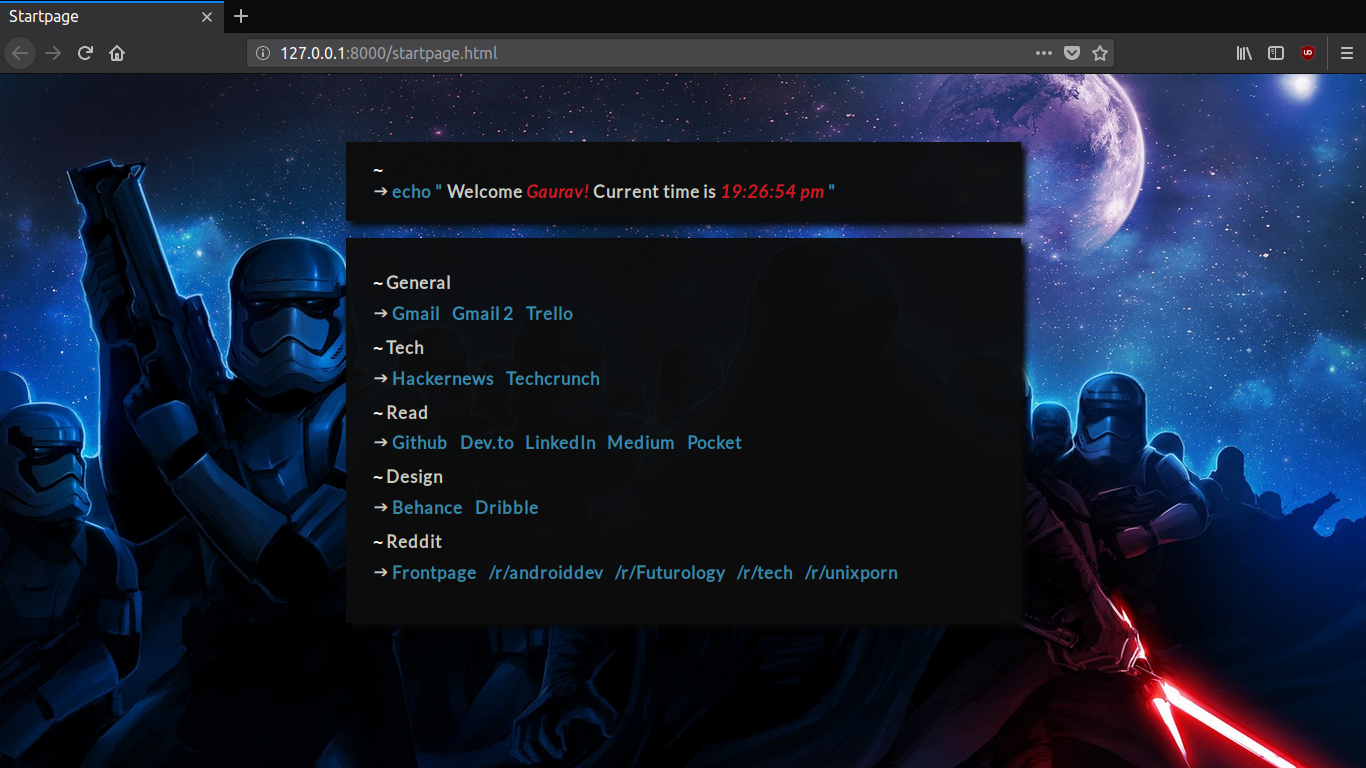Image resolution: width=1366 pixels, height=768 pixels.
Task: Click the '~ Reddit' heading
Action: coord(407,542)
